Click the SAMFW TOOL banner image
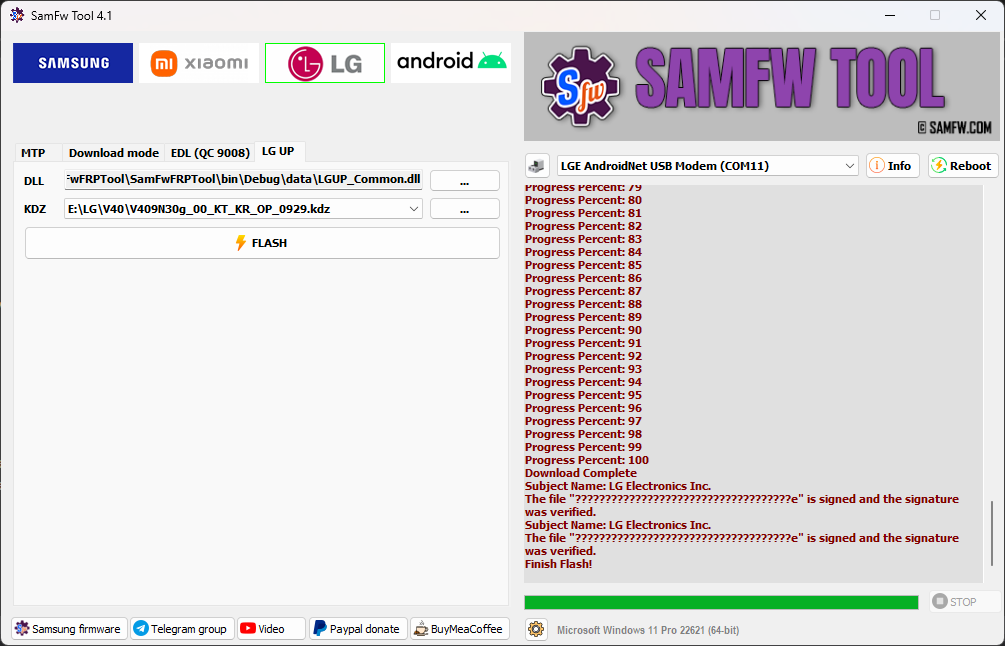This screenshot has width=1005, height=646. (x=761, y=87)
